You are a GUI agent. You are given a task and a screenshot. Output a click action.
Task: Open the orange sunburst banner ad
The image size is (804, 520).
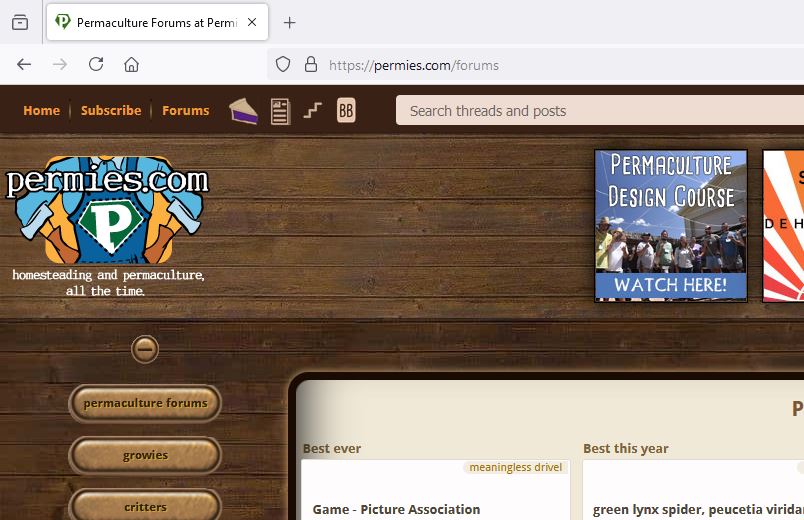tap(783, 226)
